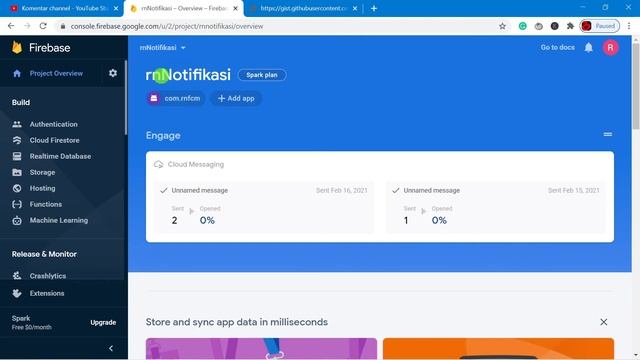Click the Crashlytics icon
The width and height of the screenshot is (640, 360).
click(x=17, y=276)
